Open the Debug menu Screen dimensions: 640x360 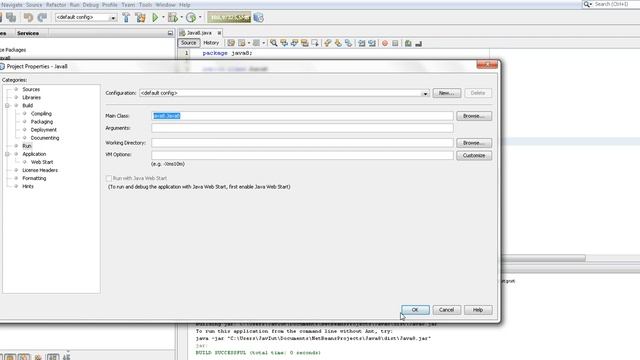click(x=91, y=5)
